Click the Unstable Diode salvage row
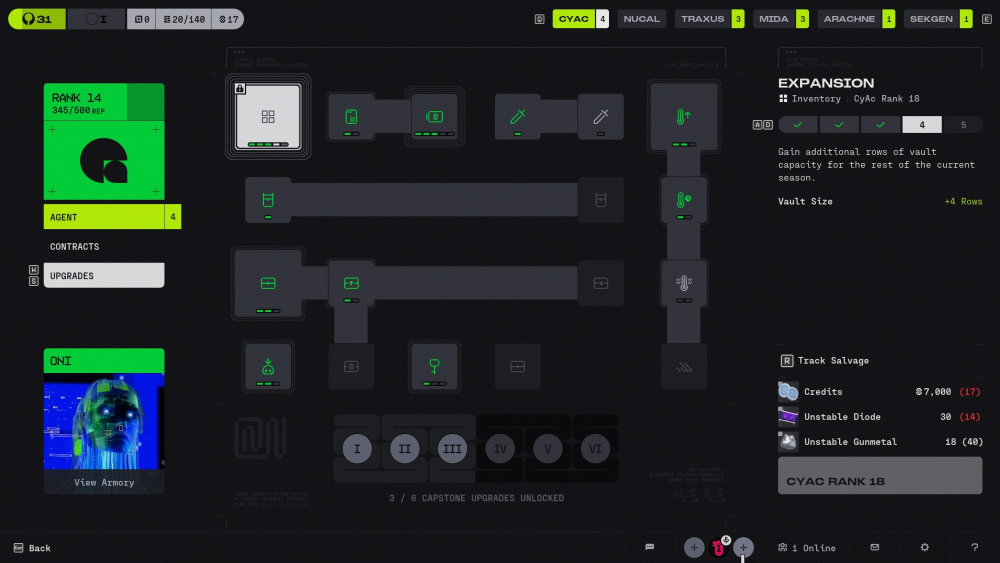 [879, 416]
